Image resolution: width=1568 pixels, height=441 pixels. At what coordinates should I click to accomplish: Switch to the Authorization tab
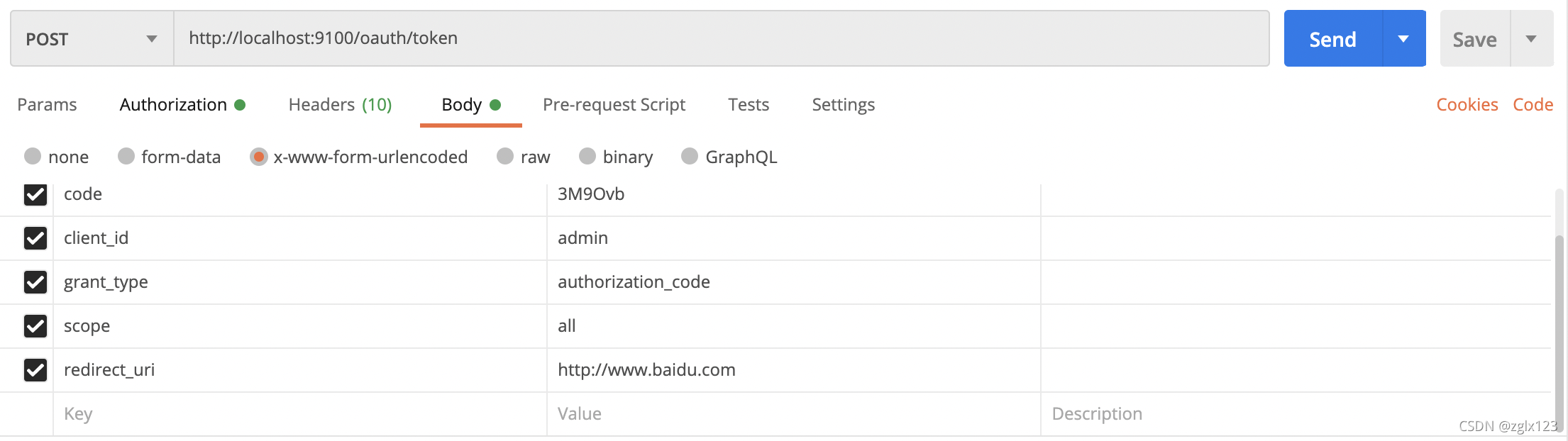click(x=174, y=105)
